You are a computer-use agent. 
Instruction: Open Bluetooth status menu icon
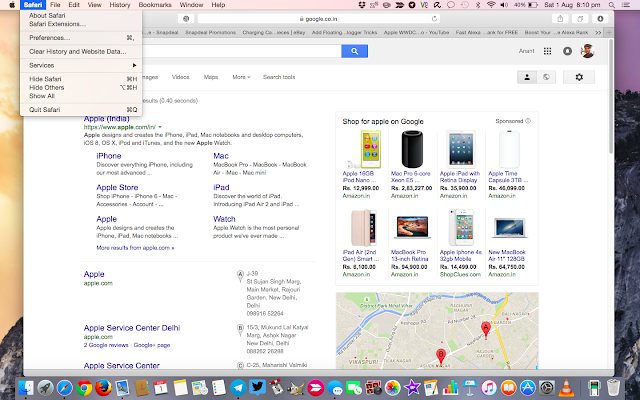[478, 5]
